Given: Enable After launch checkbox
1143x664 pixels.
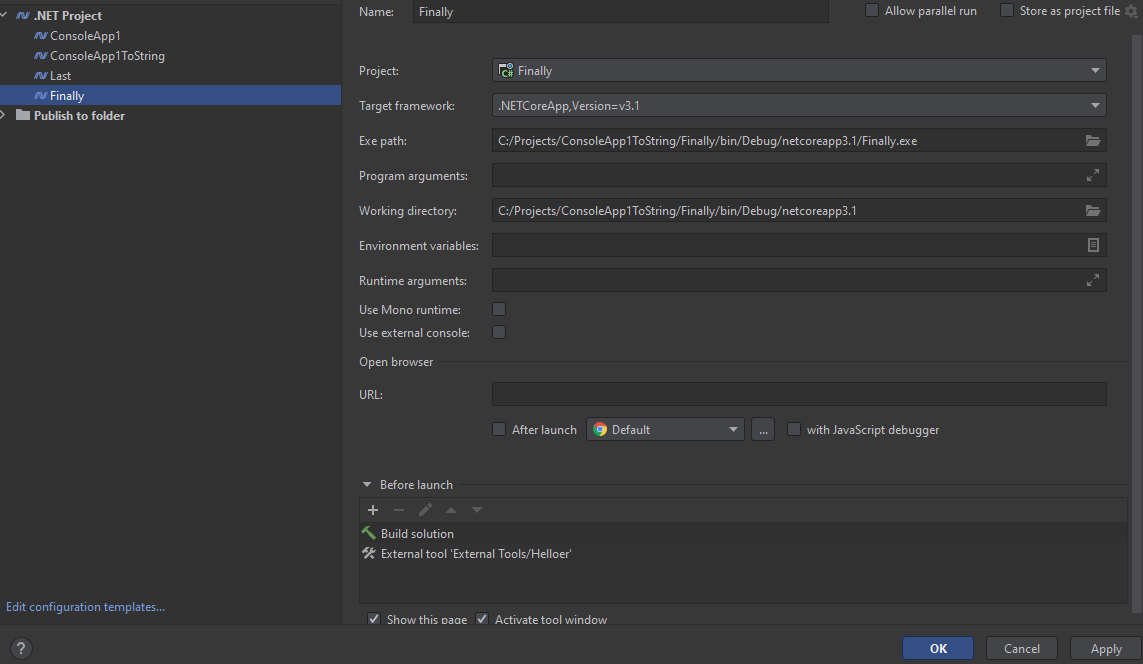Looking at the screenshot, I should point(499,429).
